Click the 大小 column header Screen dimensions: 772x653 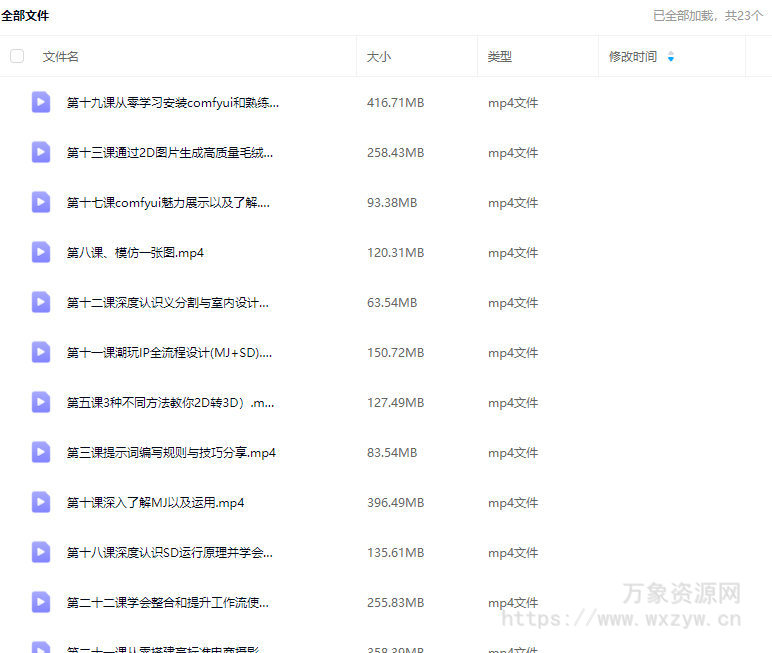tap(379, 57)
